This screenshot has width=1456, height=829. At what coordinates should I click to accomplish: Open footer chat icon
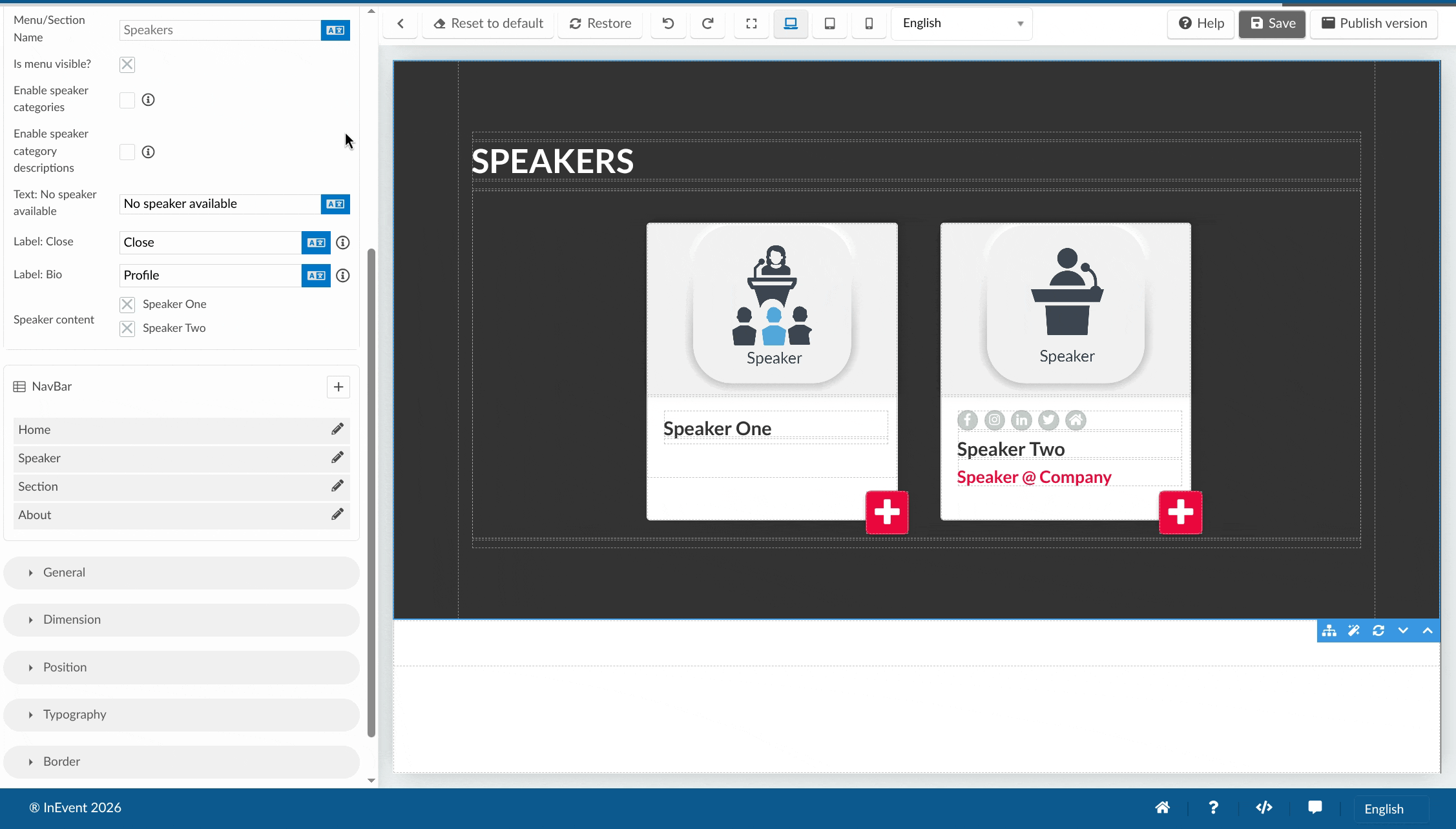coord(1315,808)
